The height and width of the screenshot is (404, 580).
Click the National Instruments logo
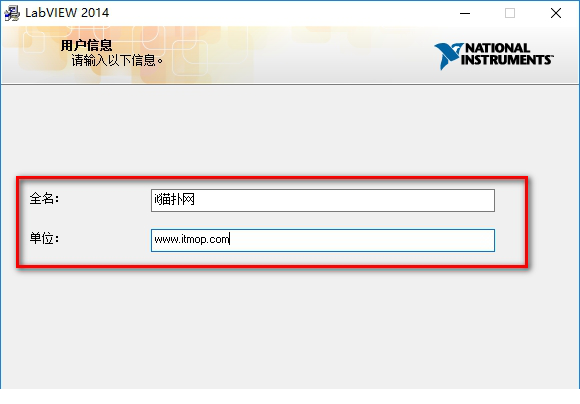pos(494,55)
